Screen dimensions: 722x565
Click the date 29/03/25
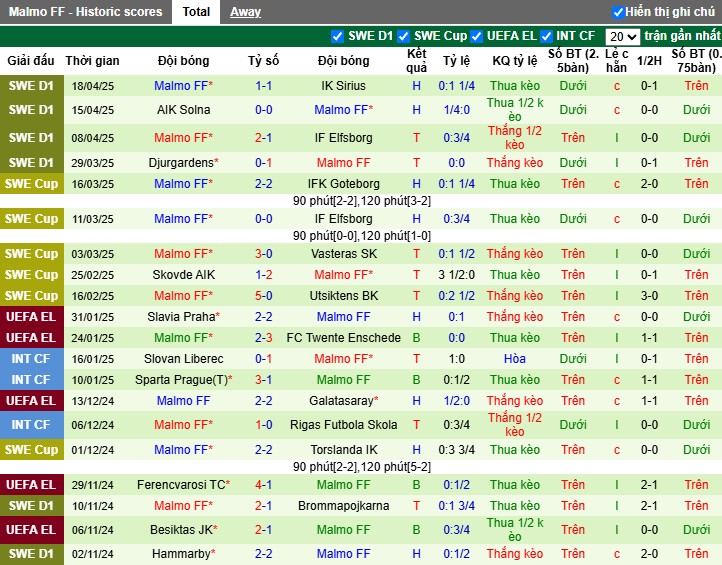point(93,163)
